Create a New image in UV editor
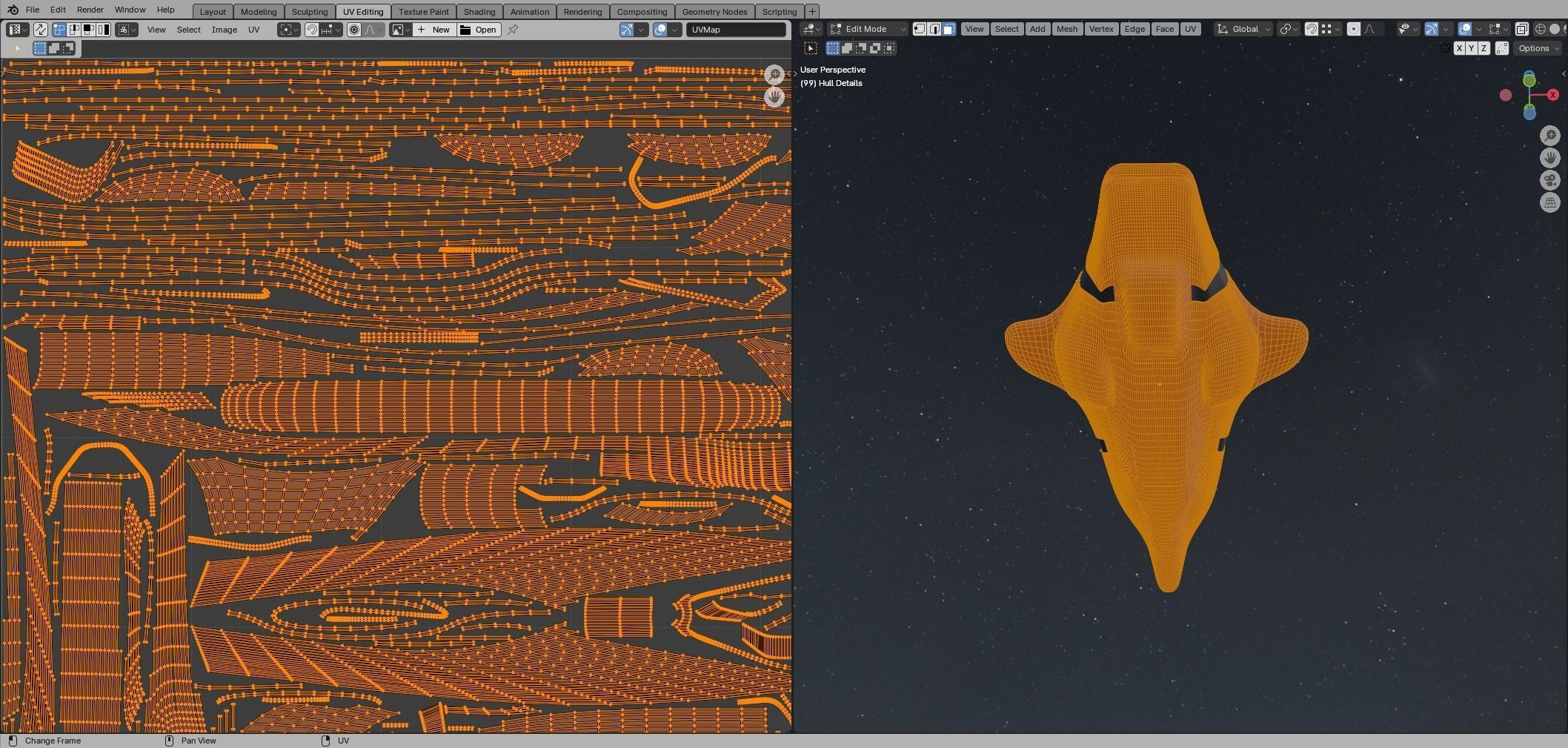Screen dimensions: 1568x748 point(434,30)
